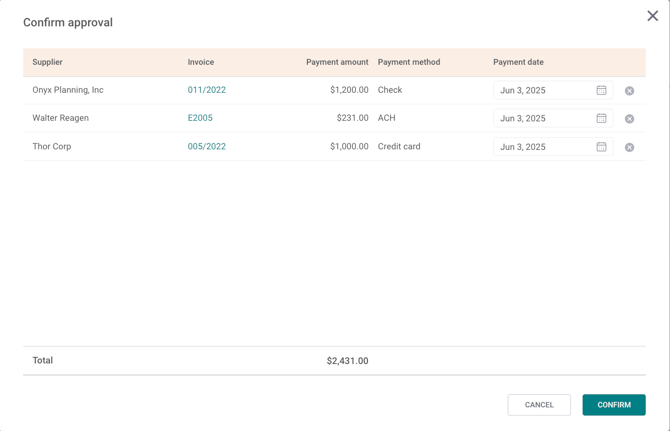Image resolution: width=670 pixels, height=431 pixels.
Task: Select the Thor Corp supplier name
Action: (52, 147)
